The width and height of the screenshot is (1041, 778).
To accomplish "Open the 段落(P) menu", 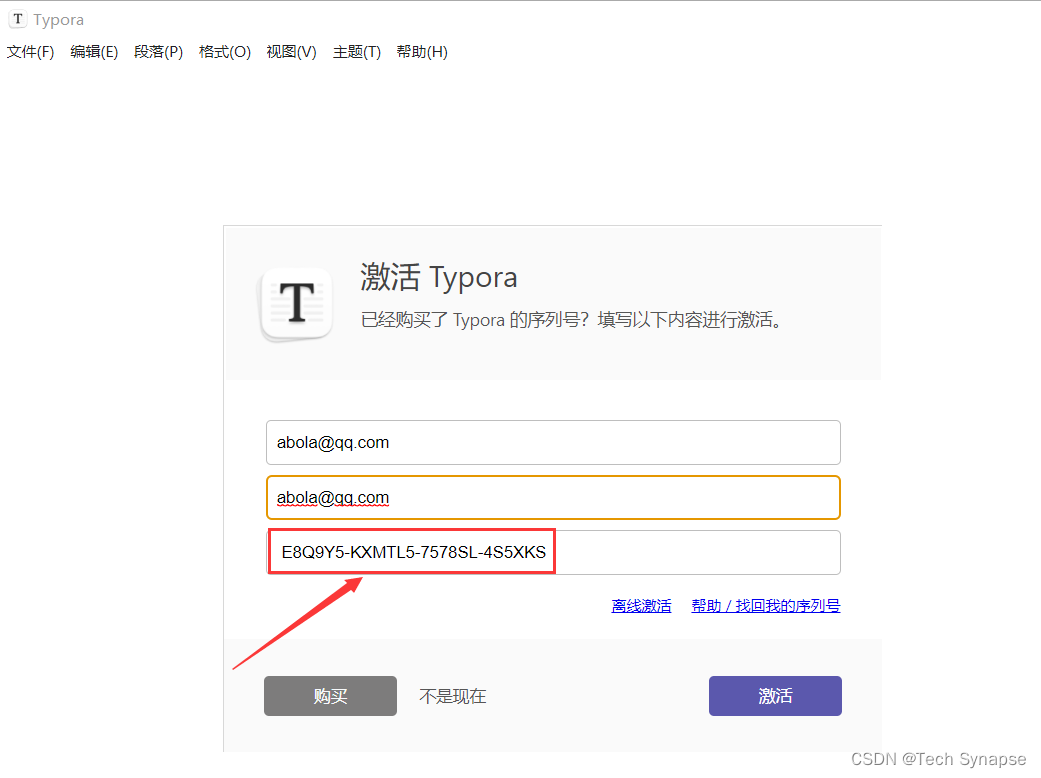I will tap(159, 52).
